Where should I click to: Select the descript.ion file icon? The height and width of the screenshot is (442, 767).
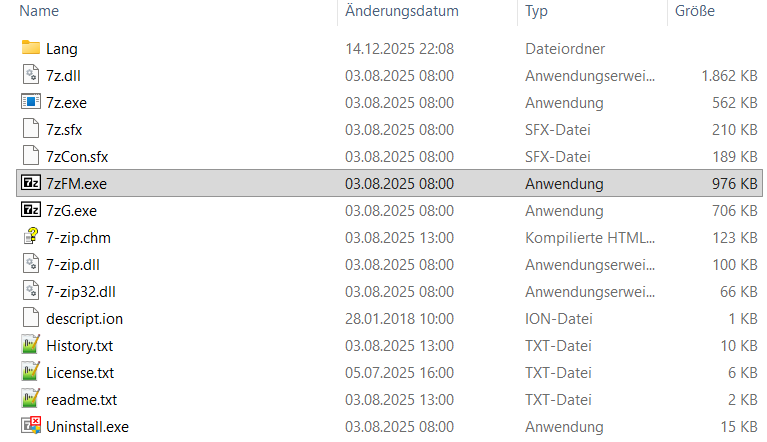[30, 319]
